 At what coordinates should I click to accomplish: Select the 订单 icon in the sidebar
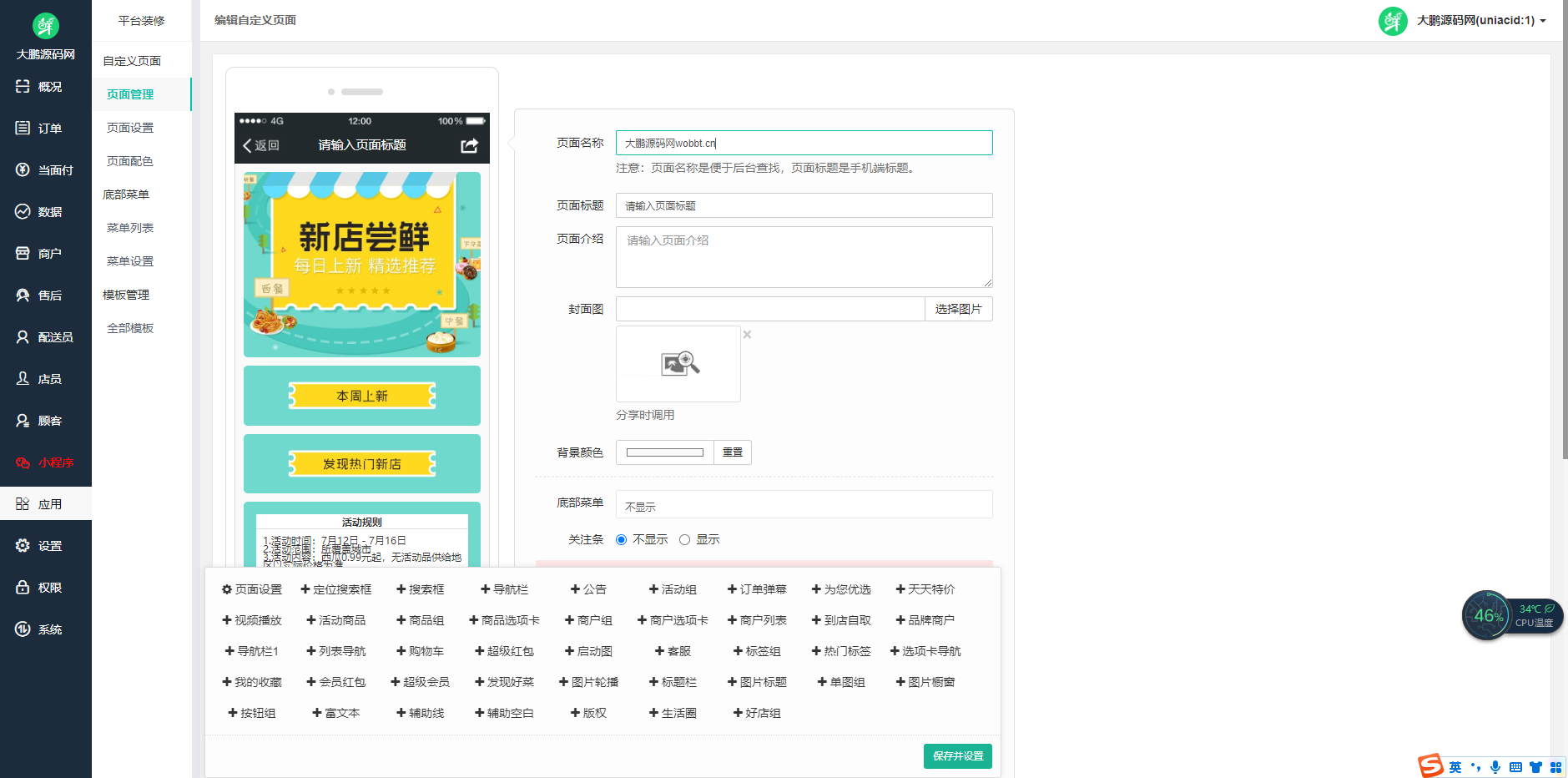tap(23, 128)
